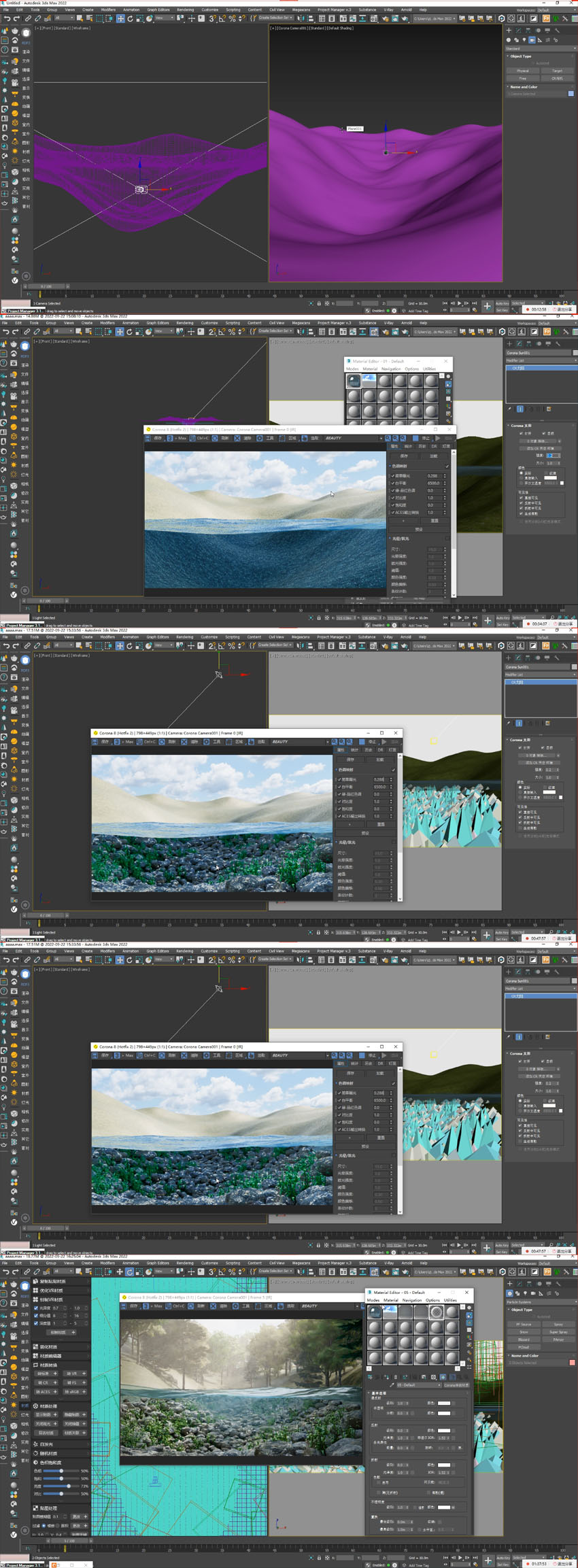Open the Modes menu in Material Editor 01
The width and height of the screenshot is (578, 1568).
click(x=352, y=369)
